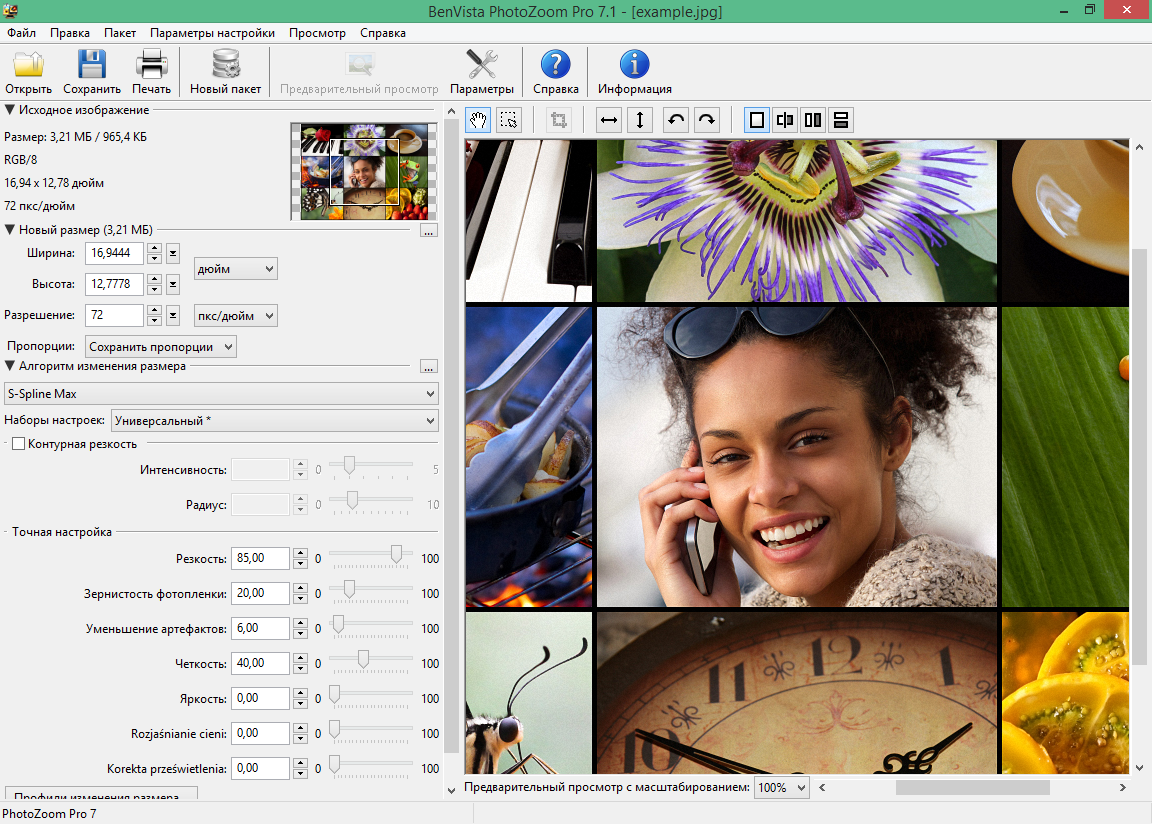Open the Алгоритм изменения размера options button
Image resolution: width=1152 pixels, height=824 pixels.
429,366
